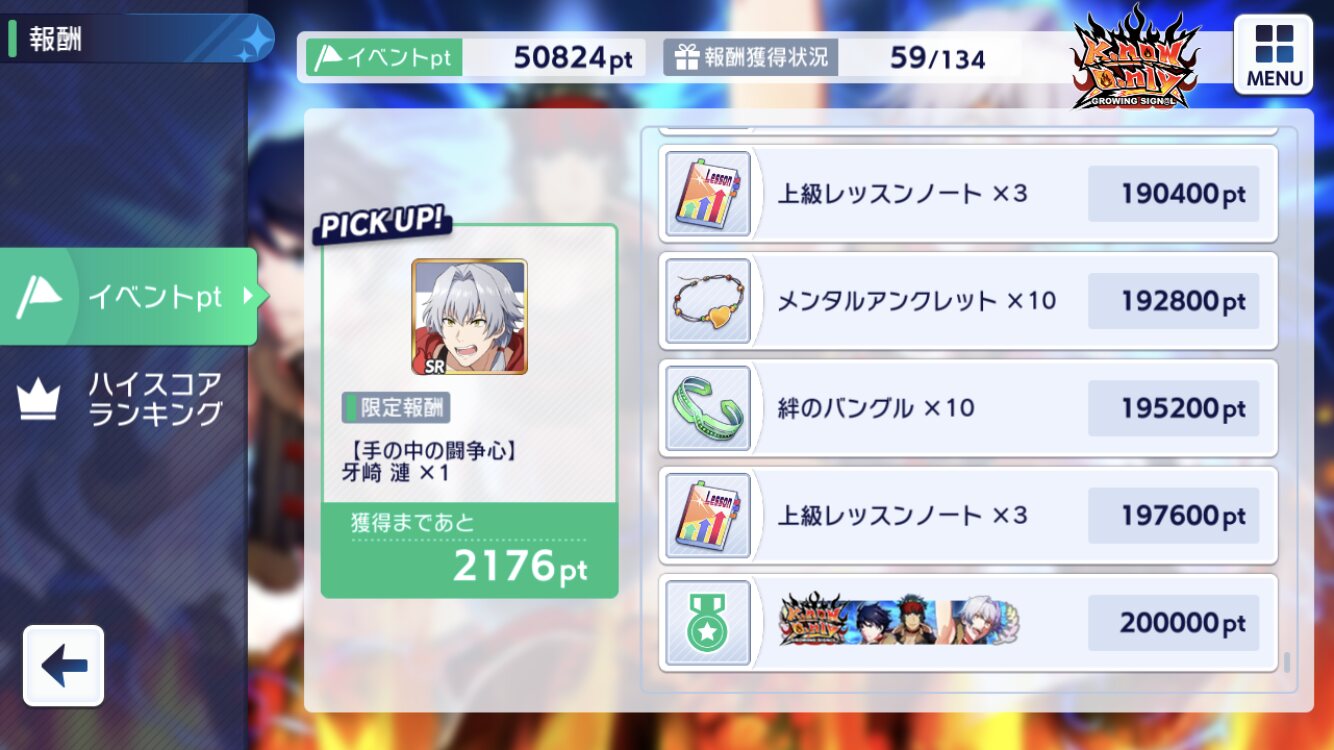Select the イベントpt tab
The image size is (1334, 750).
coord(128,296)
